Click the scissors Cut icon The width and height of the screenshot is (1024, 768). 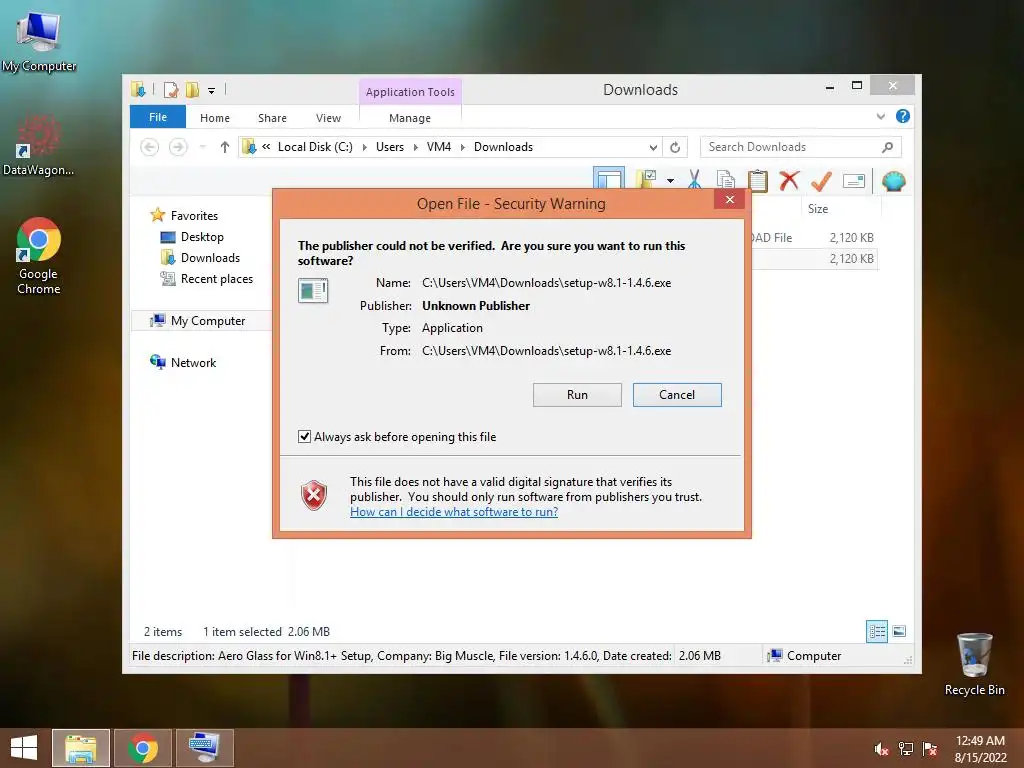point(694,180)
